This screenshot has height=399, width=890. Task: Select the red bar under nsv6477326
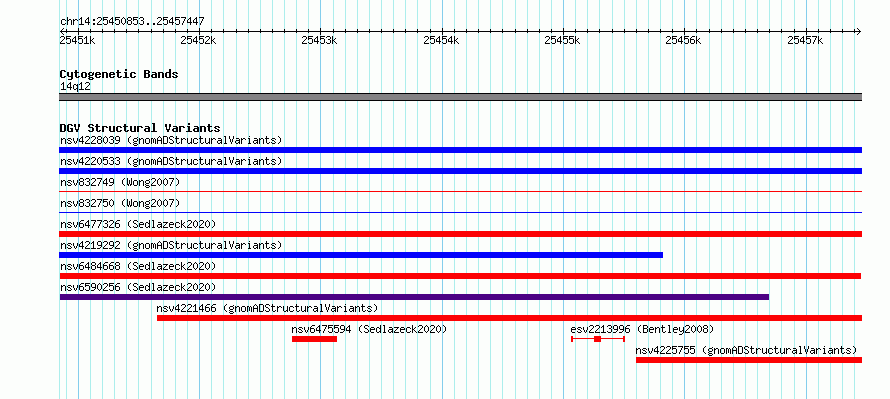coord(460,234)
